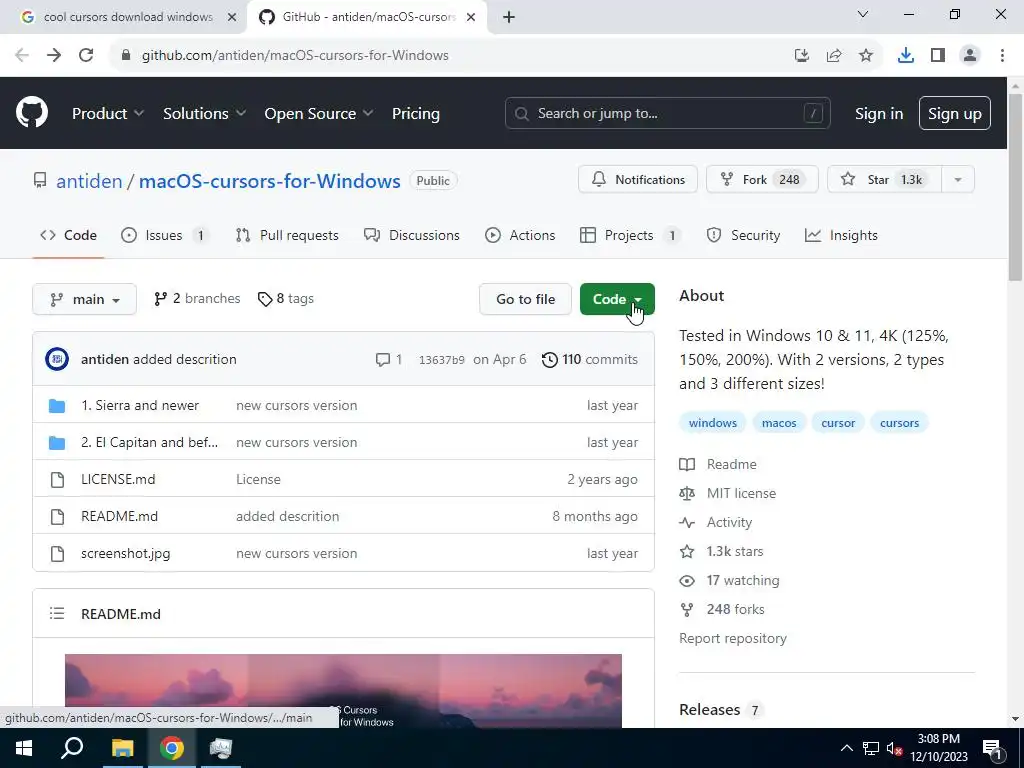The width and height of the screenshot is (1024, 768).
Task: Click the README table of contents icon
Action: pyautogui.click(x=57, y=614)
